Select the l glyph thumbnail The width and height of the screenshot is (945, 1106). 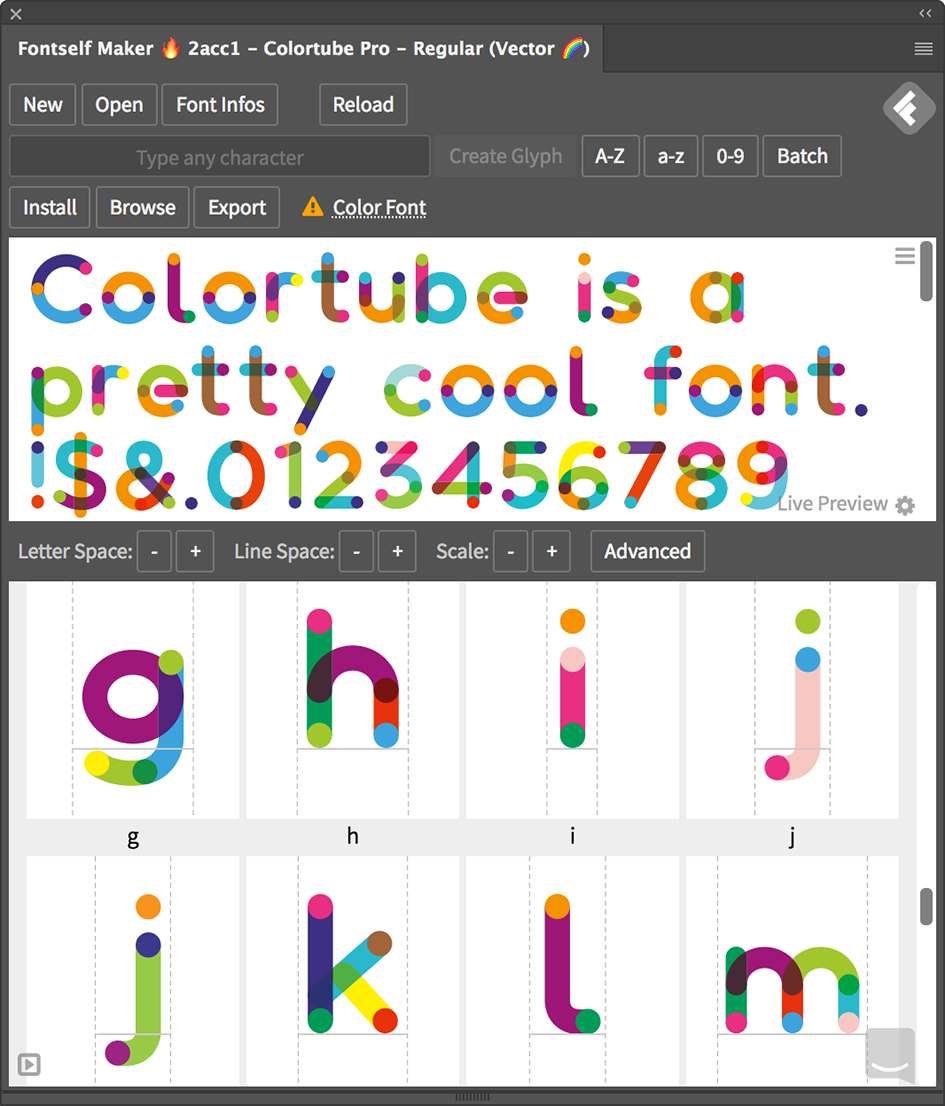click(x=573, y=971)
